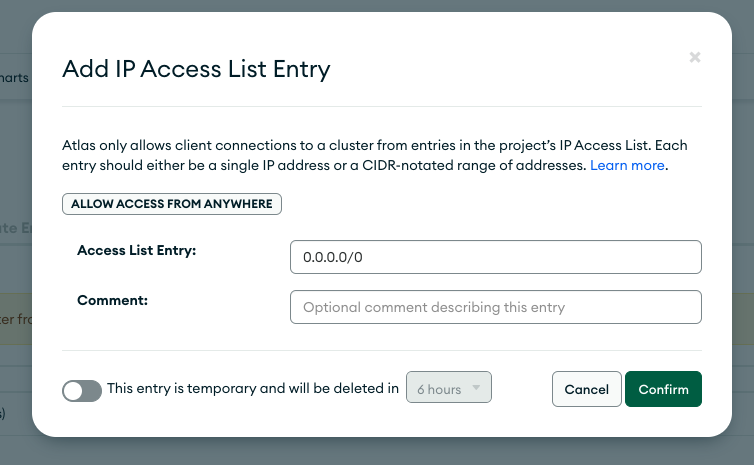Enable the temporary entry toggle switch
The height and width of the screenshot is (465, 754).
pyautogui.click(x=82, y=390)
